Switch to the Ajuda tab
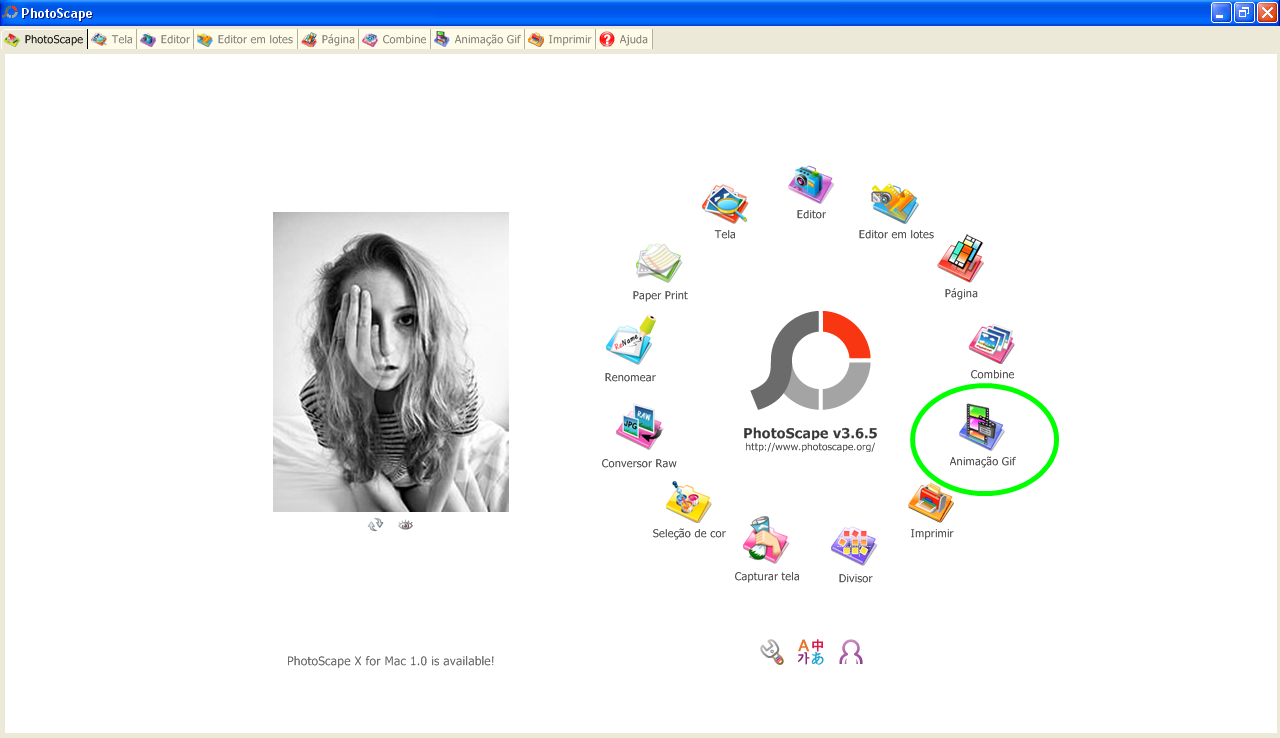Image resolution: width=1280 pixels, height=738 pixels. click(x=623, y=39)
